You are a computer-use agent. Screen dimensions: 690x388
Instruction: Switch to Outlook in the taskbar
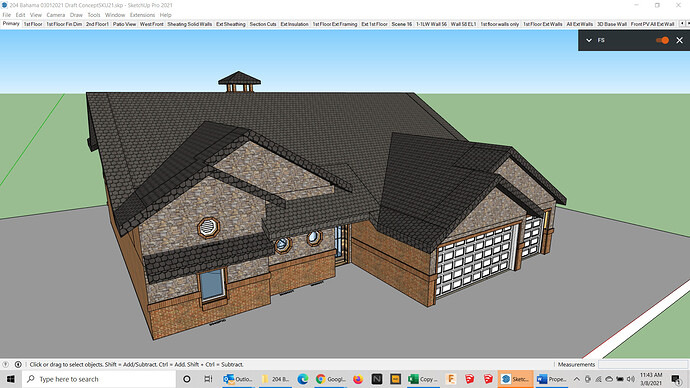(x=238, y=379)
